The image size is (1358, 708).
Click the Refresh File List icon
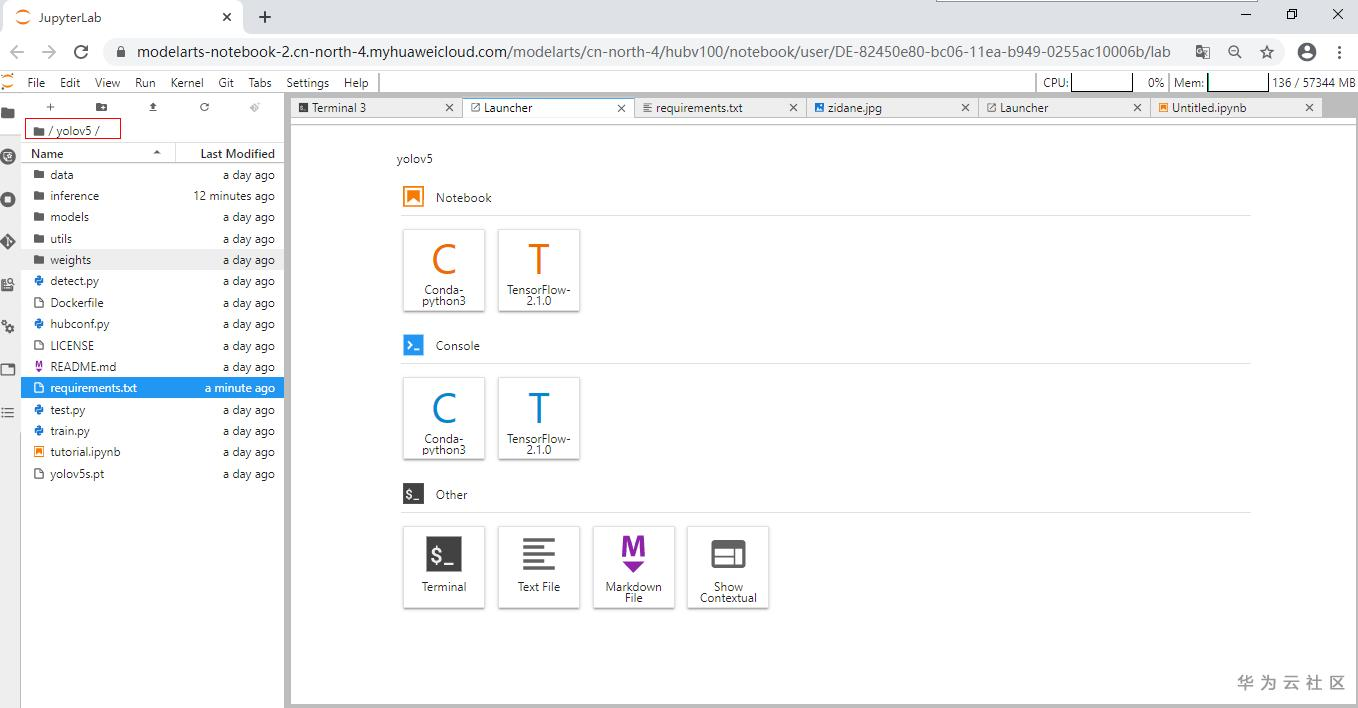(204, 107)
